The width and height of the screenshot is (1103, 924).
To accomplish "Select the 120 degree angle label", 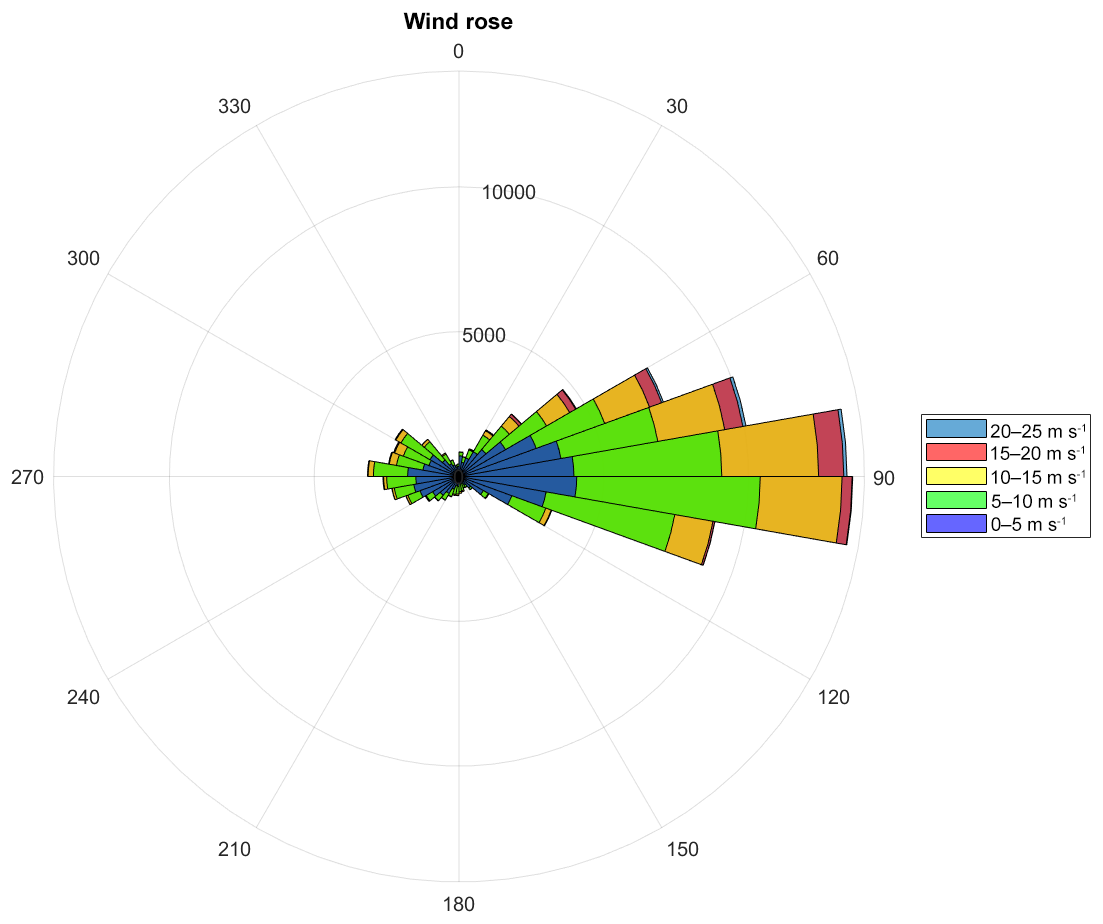I will pyautogui.click(x=834, y=698).
